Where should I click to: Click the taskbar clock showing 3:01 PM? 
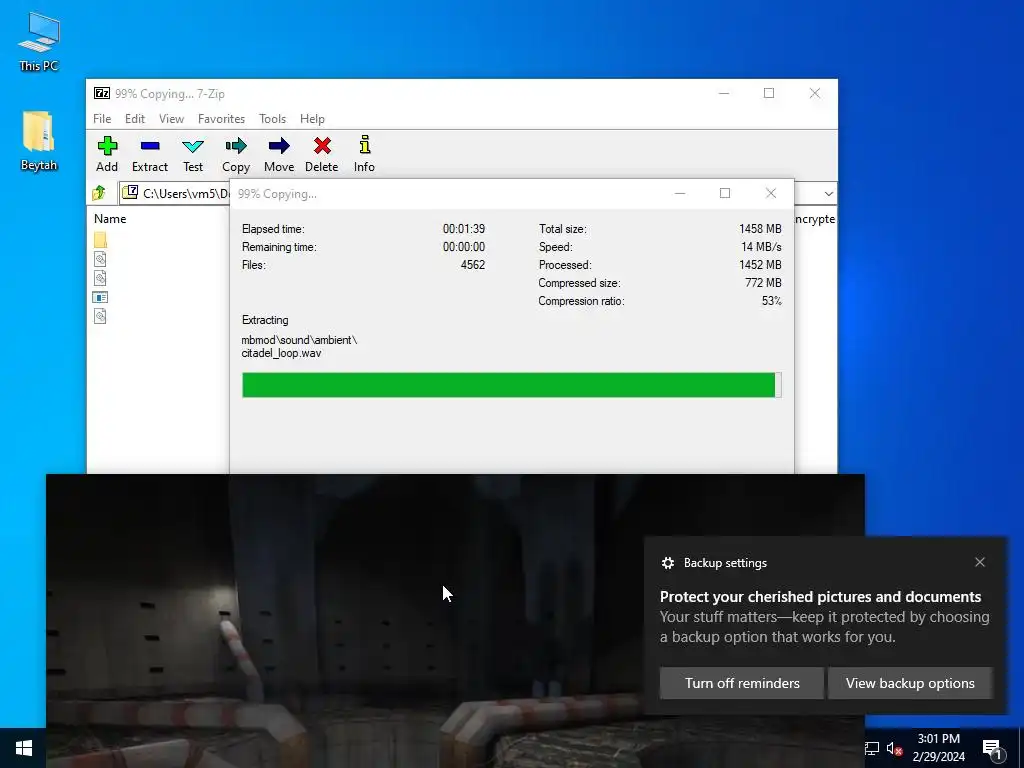pos(938,748)
